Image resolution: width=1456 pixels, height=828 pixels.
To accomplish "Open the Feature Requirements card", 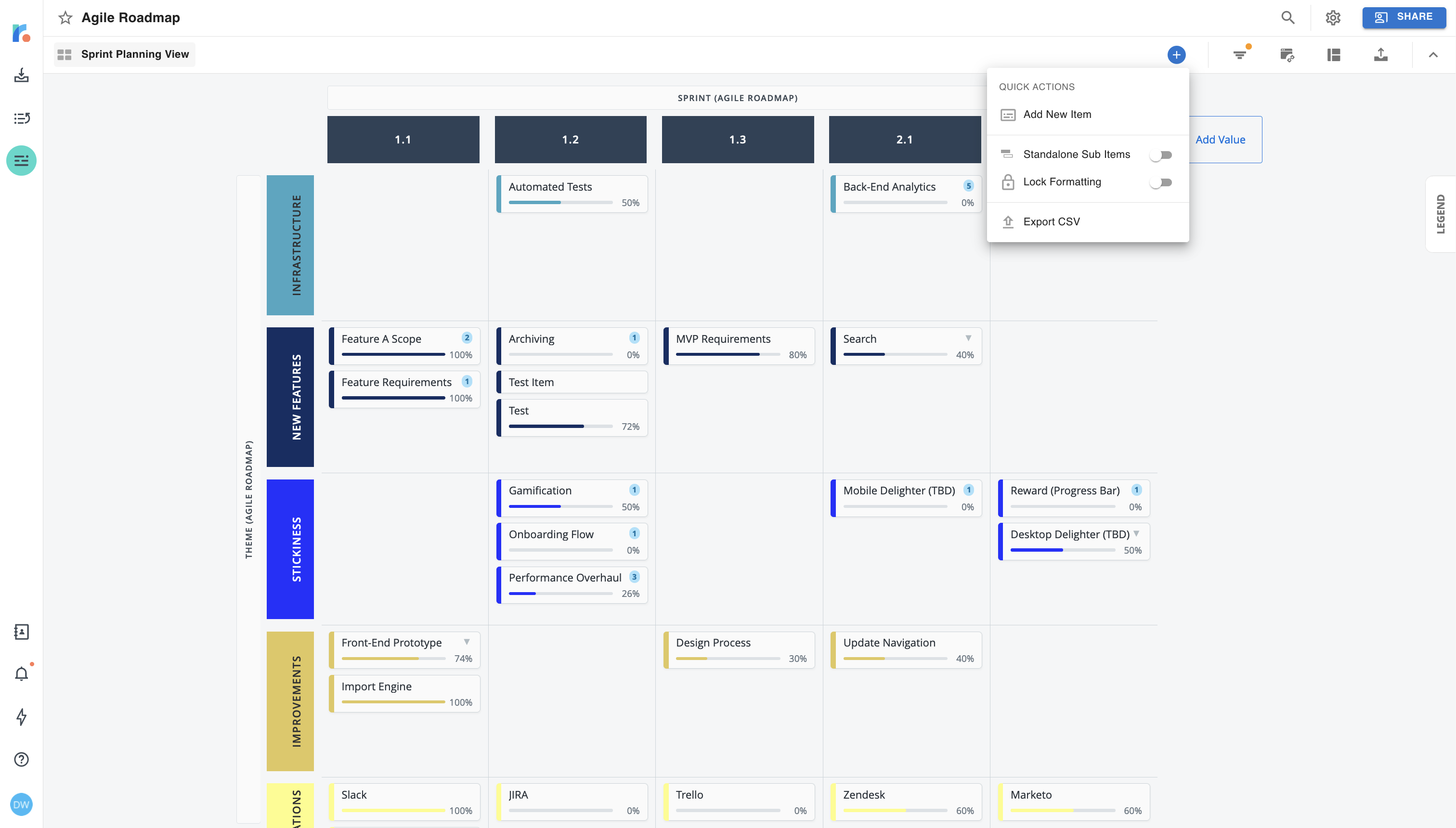I will pos(404,389).
